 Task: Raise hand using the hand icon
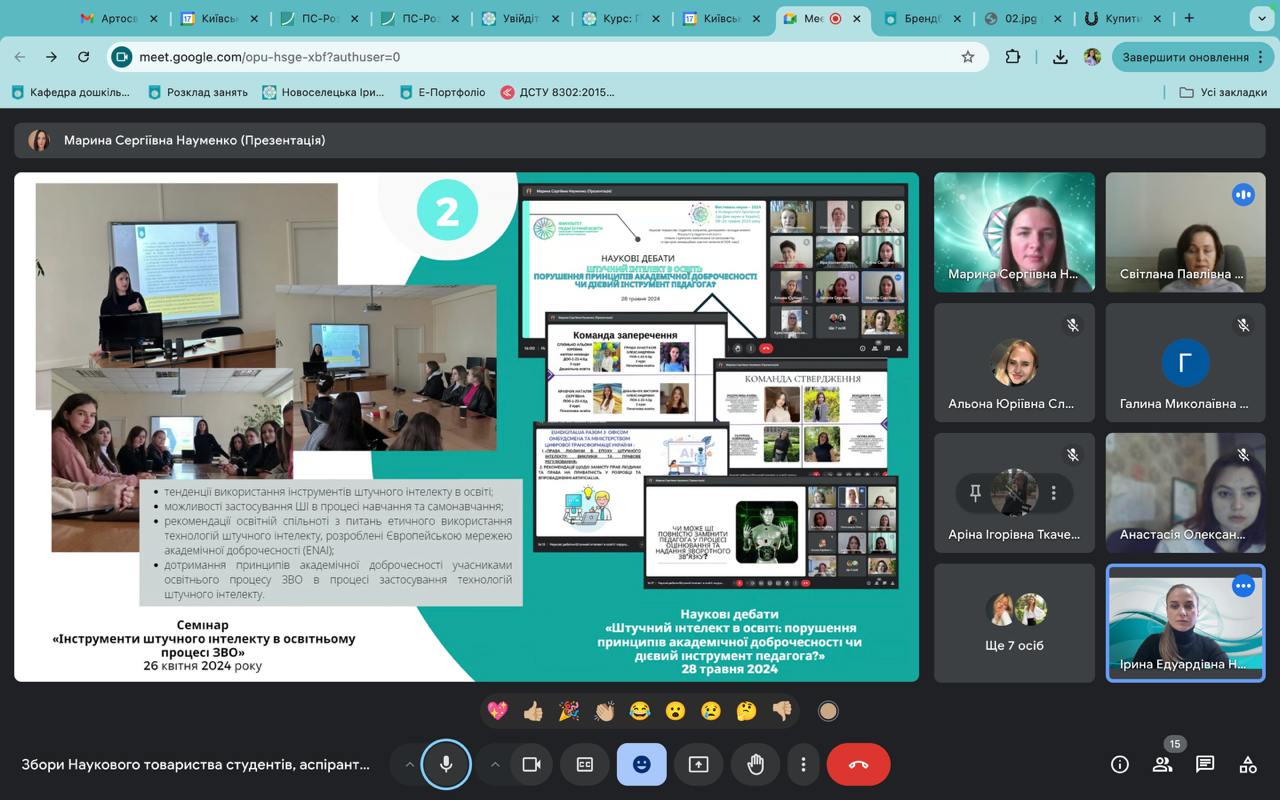[x=755, y=764]
